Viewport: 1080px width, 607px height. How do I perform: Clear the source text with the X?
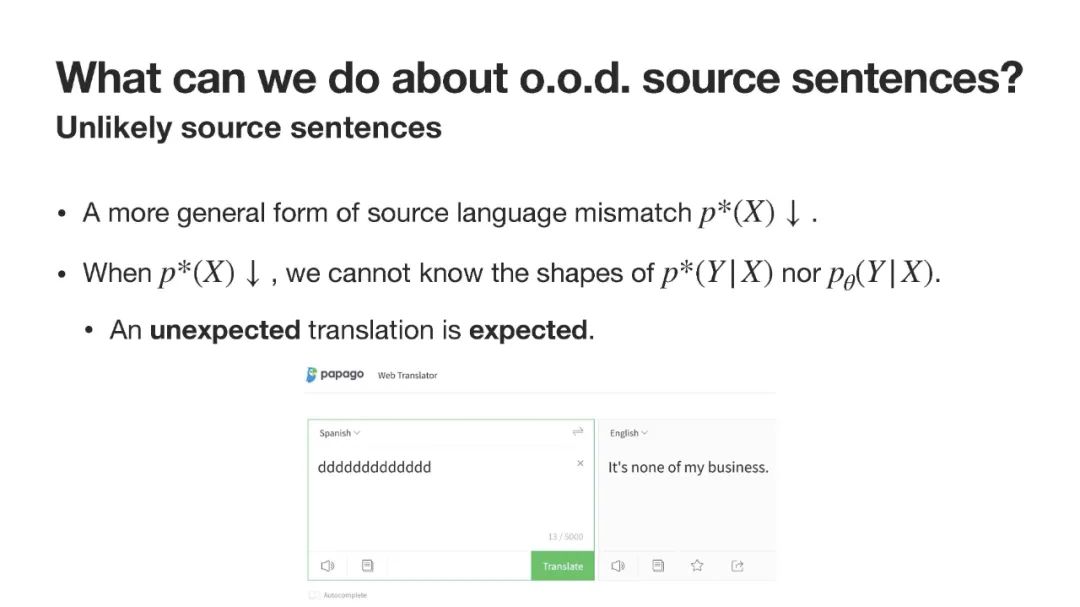coord(580,464)
